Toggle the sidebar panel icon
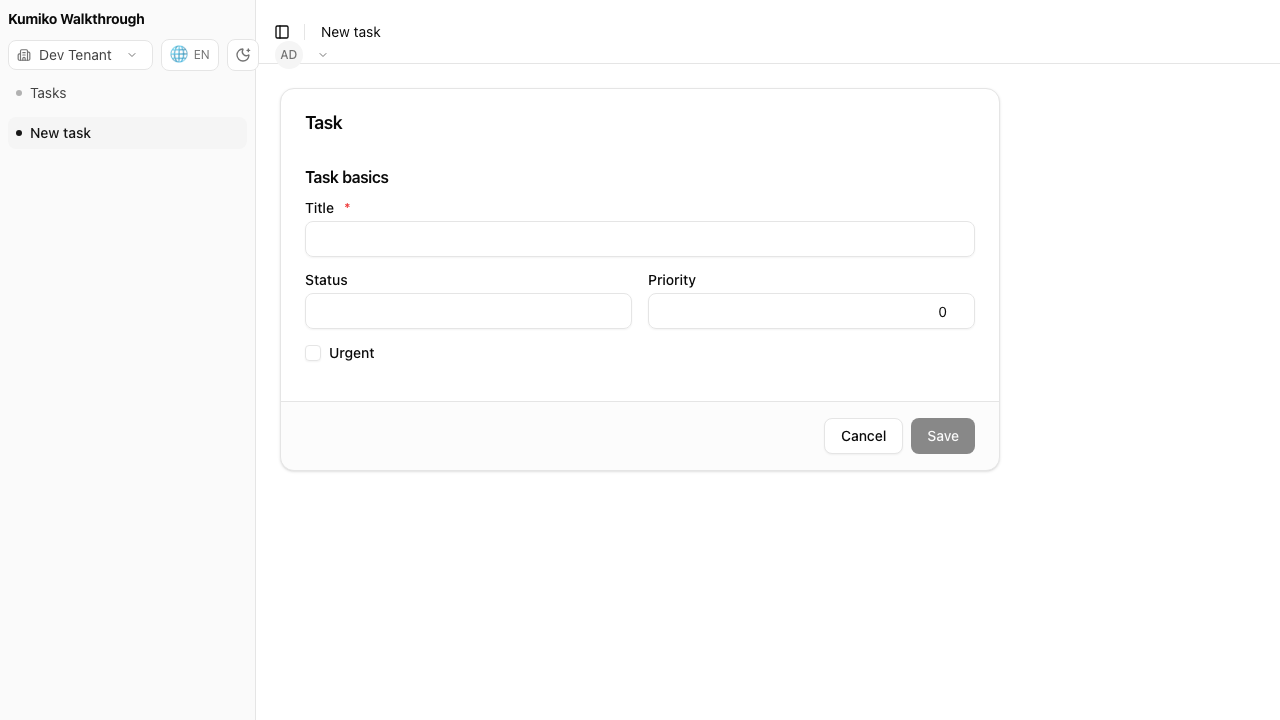 click(x=282, y=32)
